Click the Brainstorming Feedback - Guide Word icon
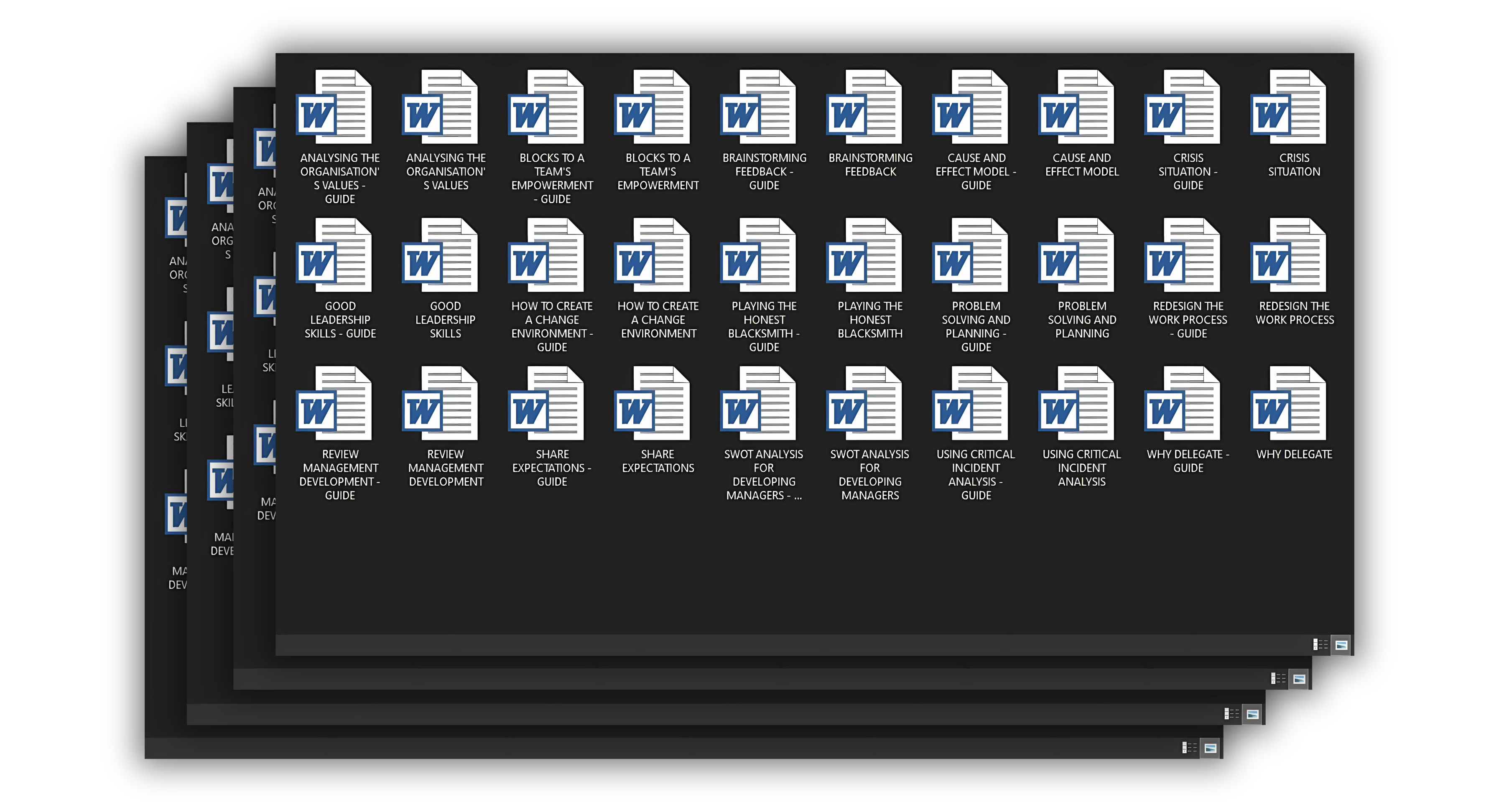Screen dimensions: 1499x812 click(757, 107)
